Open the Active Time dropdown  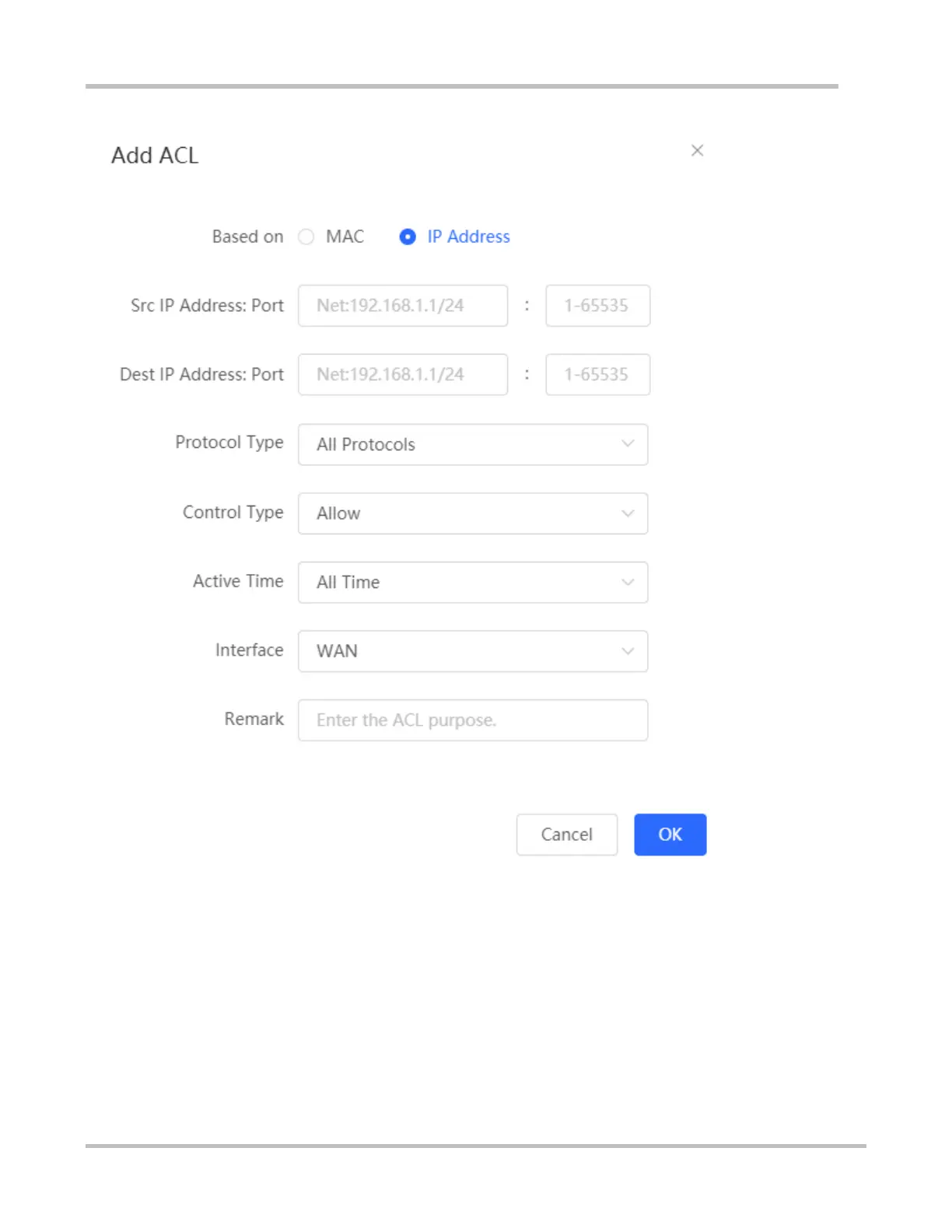[472, 583]
